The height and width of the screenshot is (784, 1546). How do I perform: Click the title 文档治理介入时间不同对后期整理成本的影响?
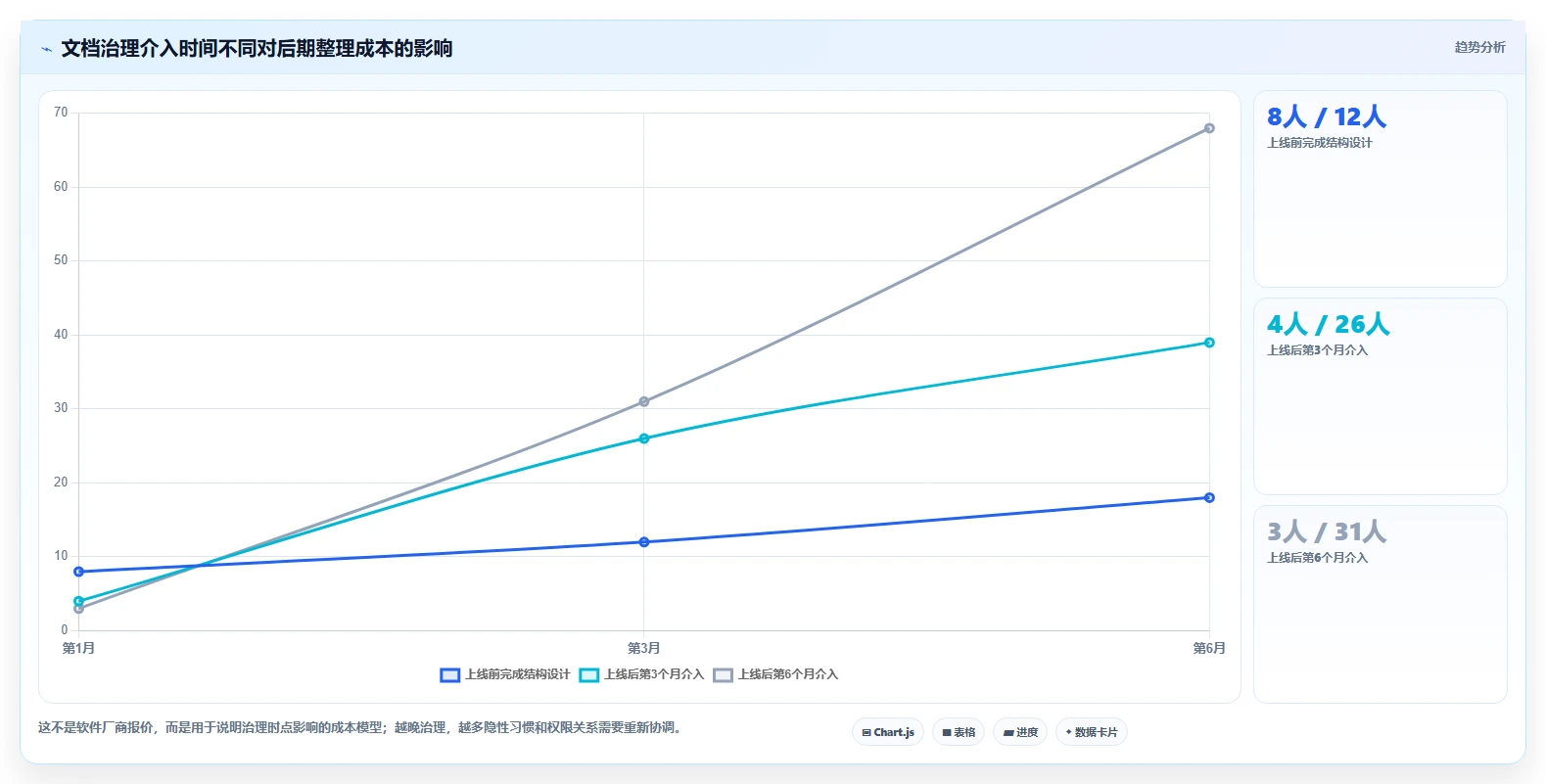click(257, 49)
